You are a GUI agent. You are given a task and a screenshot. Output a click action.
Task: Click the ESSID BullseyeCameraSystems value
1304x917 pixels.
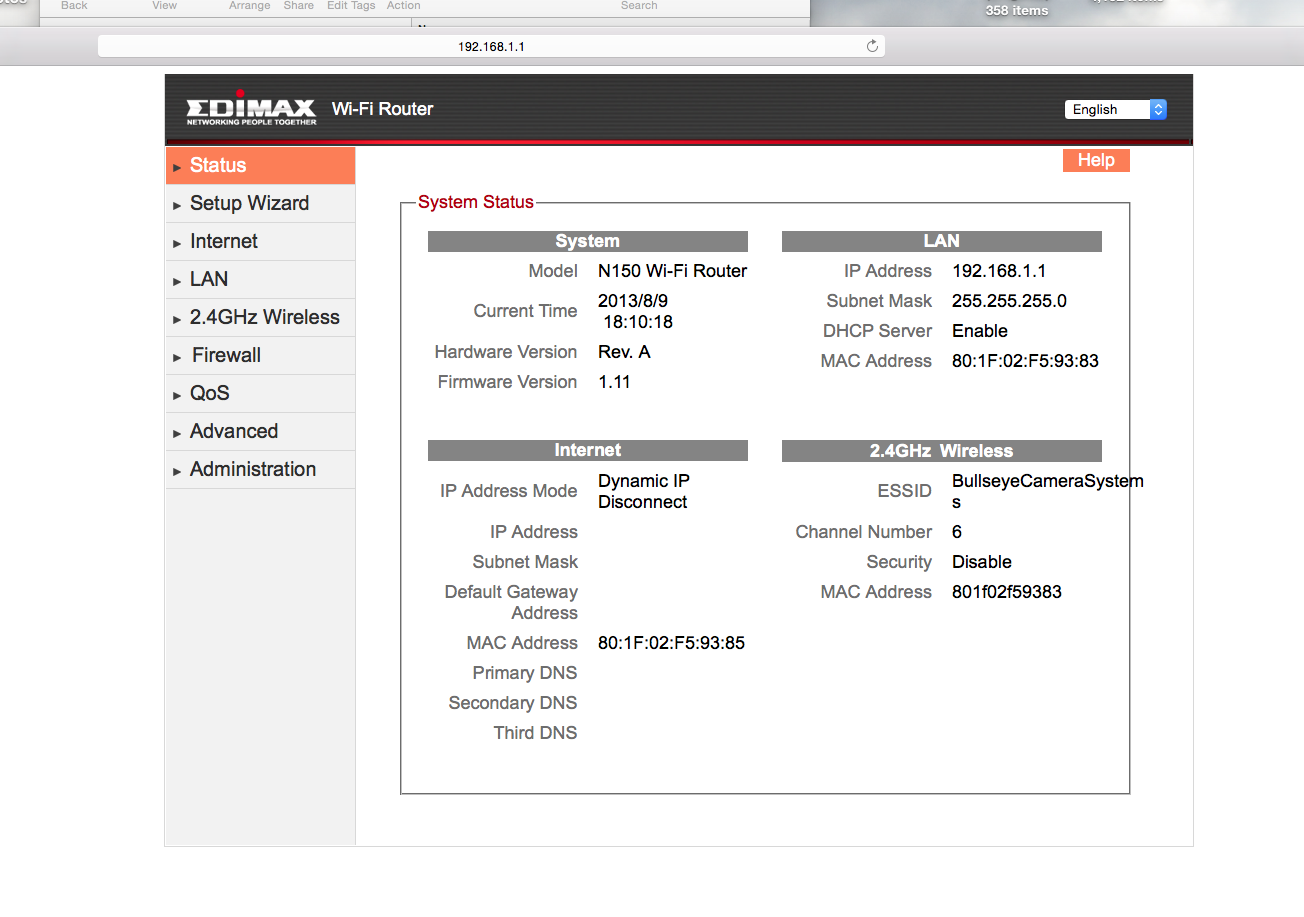pyautogui.click(x=1047, y=492)
